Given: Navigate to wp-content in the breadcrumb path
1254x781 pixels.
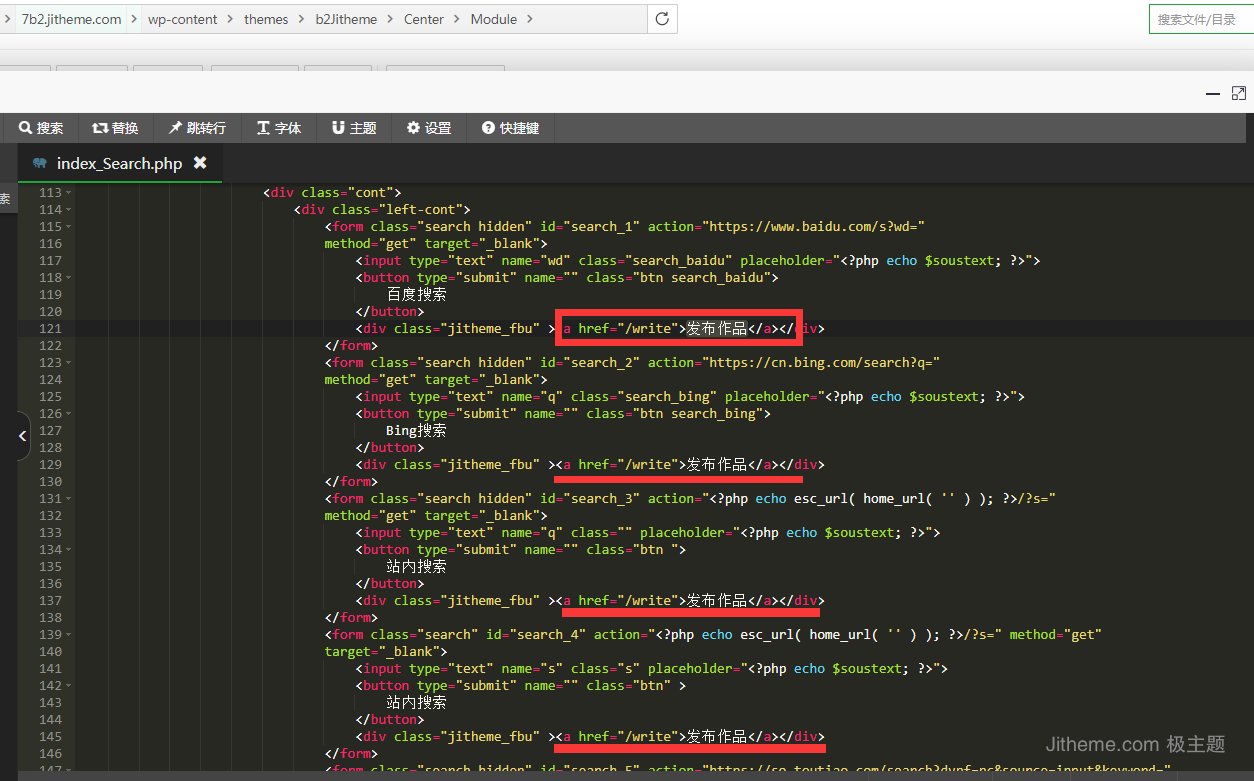Looking at the screenshot, I should (x=182, y=19).
